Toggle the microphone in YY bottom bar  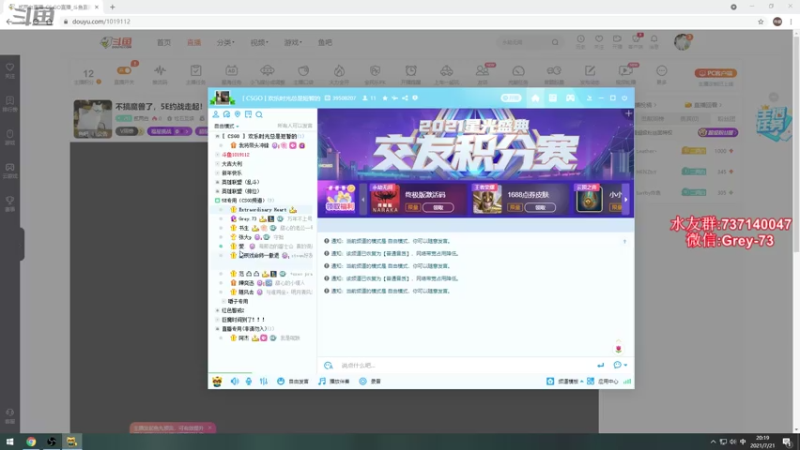(x=248, y=381)
